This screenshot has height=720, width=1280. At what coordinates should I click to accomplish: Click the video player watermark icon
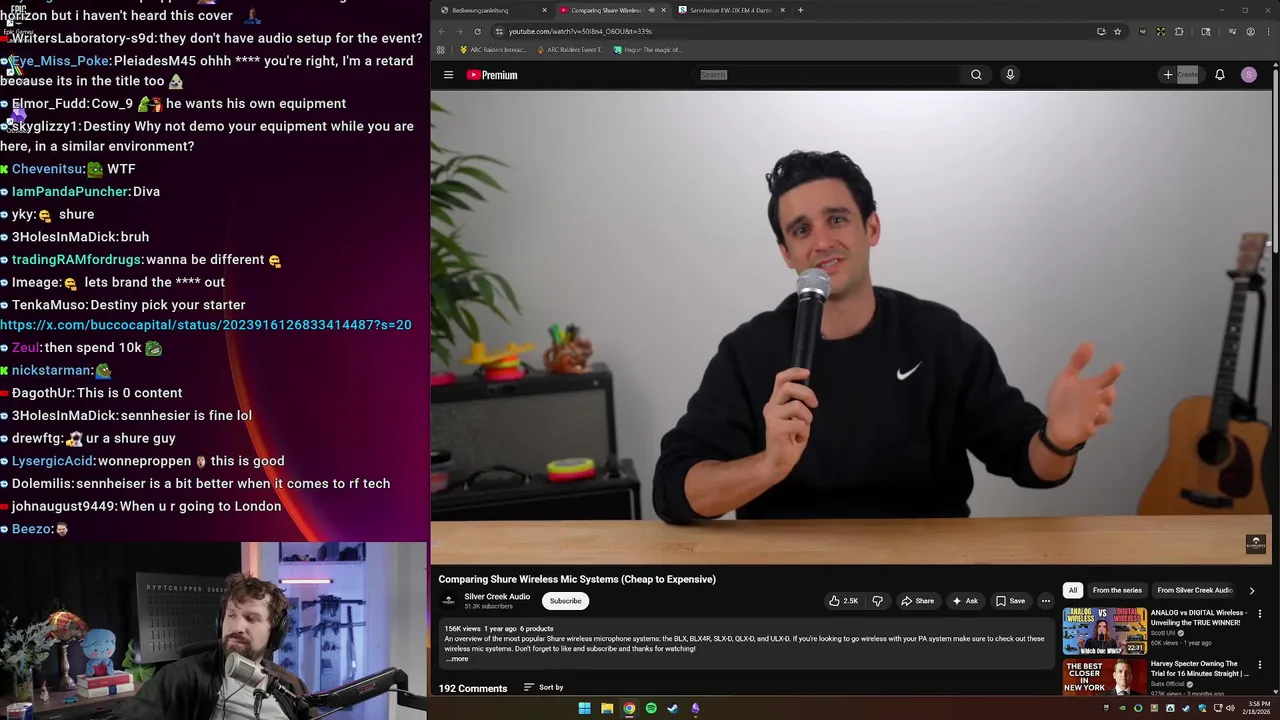tap(1256, 543)
